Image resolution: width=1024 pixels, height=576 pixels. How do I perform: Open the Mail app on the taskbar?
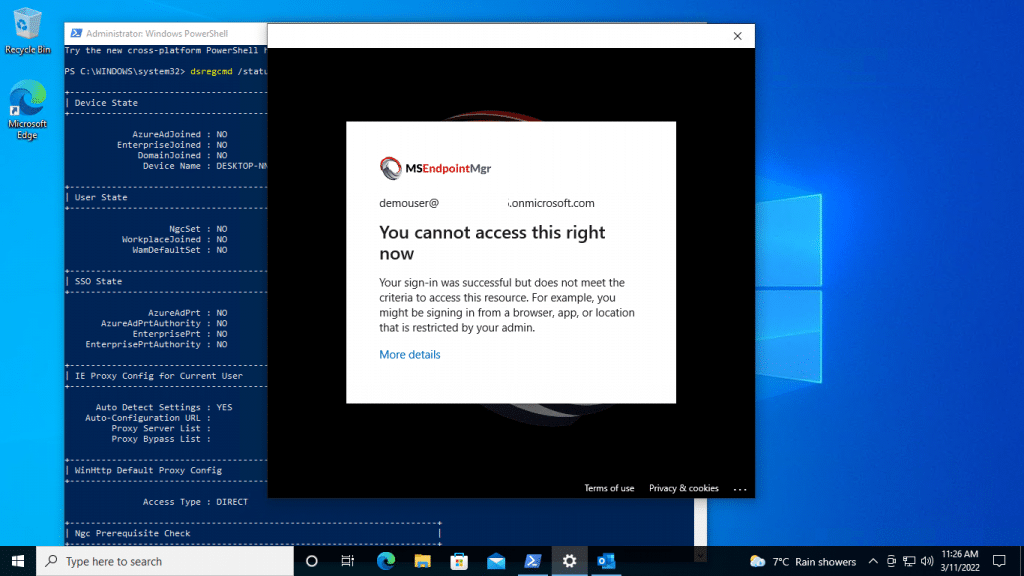pos(496,561)
